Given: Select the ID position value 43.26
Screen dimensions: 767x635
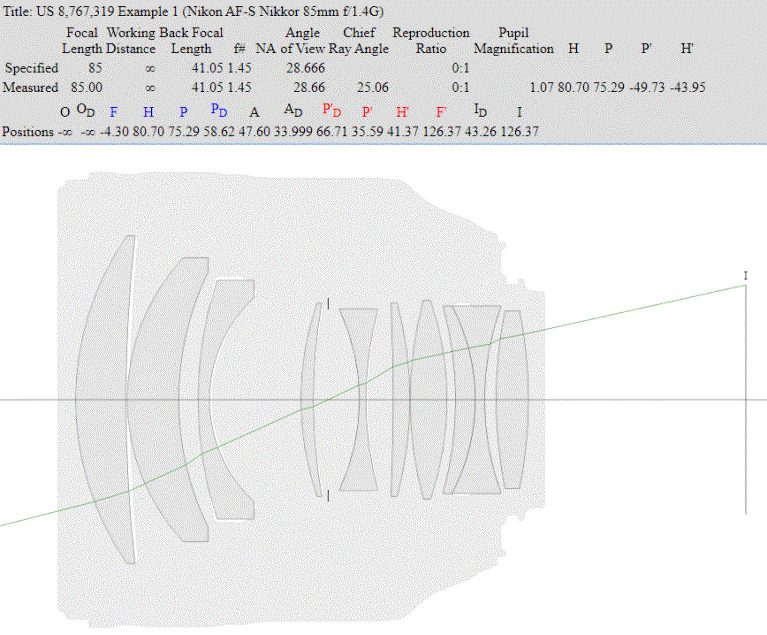Looking at the screenshot, I should pyautogui.click(x=480, y=132).
